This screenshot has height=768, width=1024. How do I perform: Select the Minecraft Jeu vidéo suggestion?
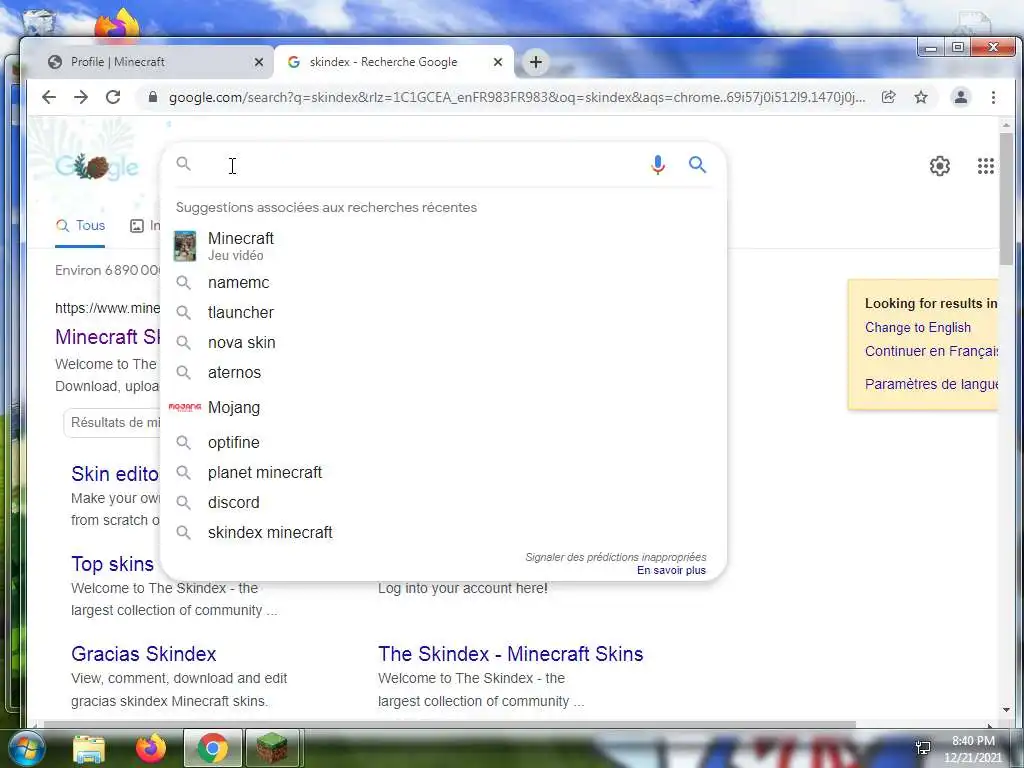click(443, 246)
